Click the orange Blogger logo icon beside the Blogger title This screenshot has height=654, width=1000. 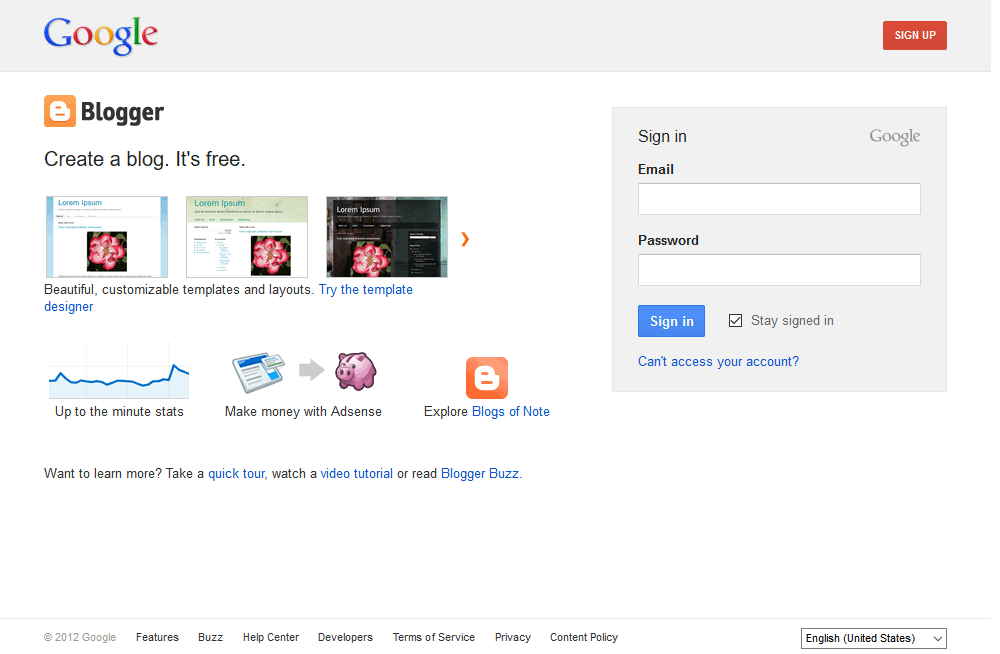pos(60,112)
